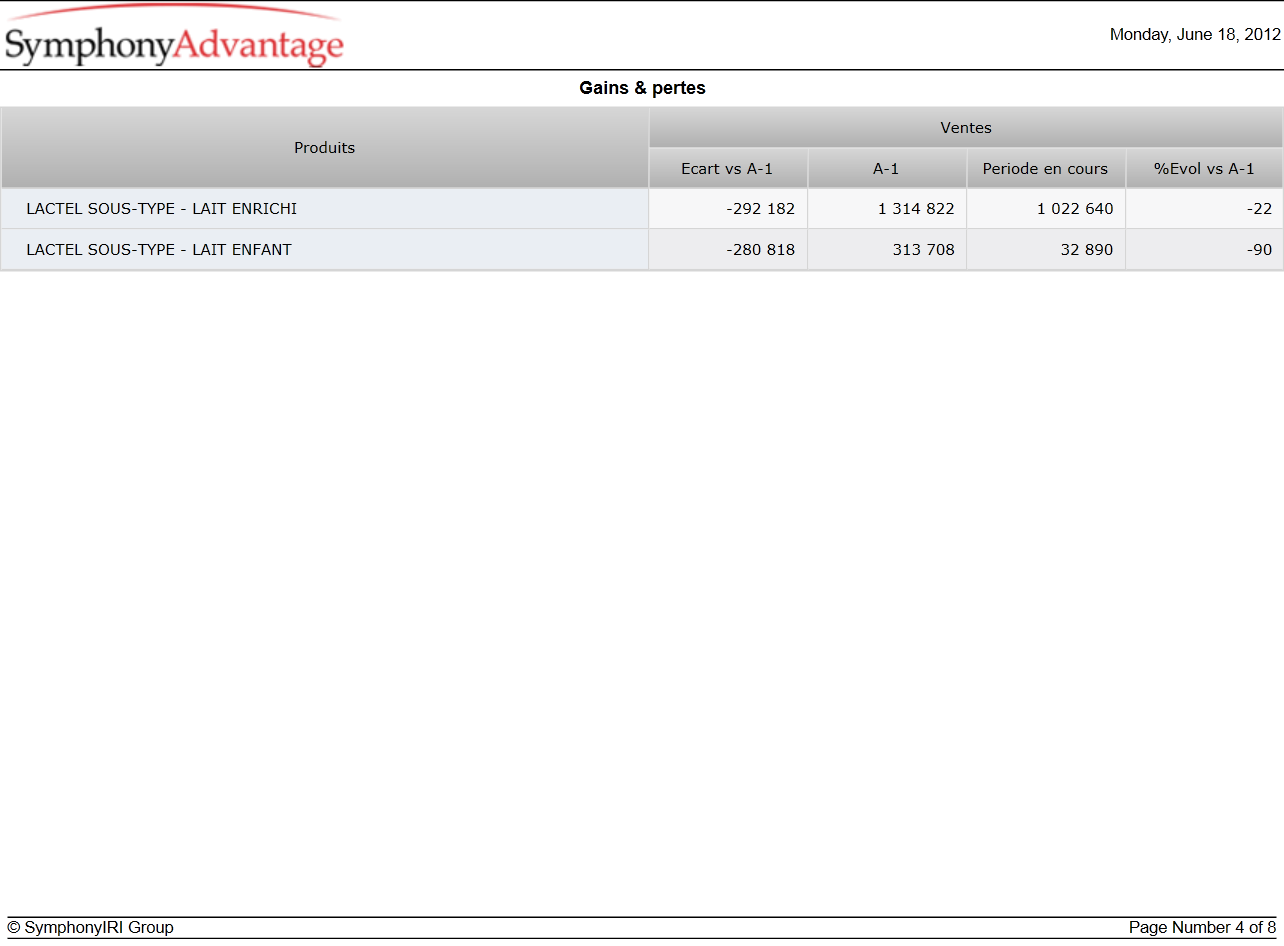This screenshot has height=946, width=1284.
Task: Click the value 32 890
Action: (x=1087, y=250)
